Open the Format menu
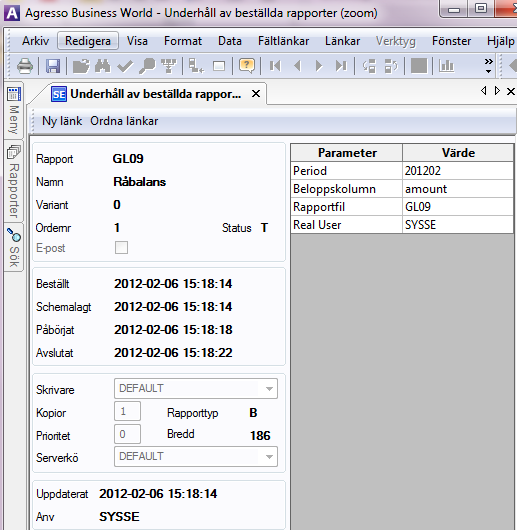This screenshot has height=530, width=517. click(183, 41)
